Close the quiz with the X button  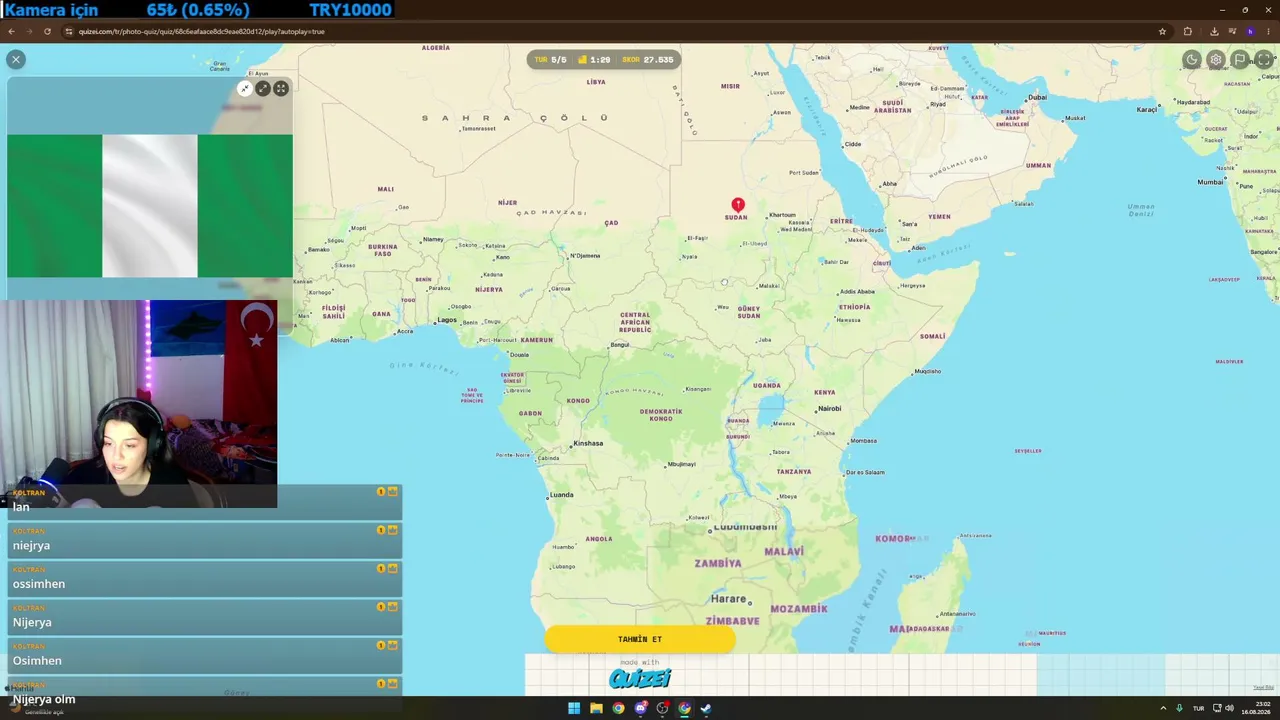click(x=16, y=60)
